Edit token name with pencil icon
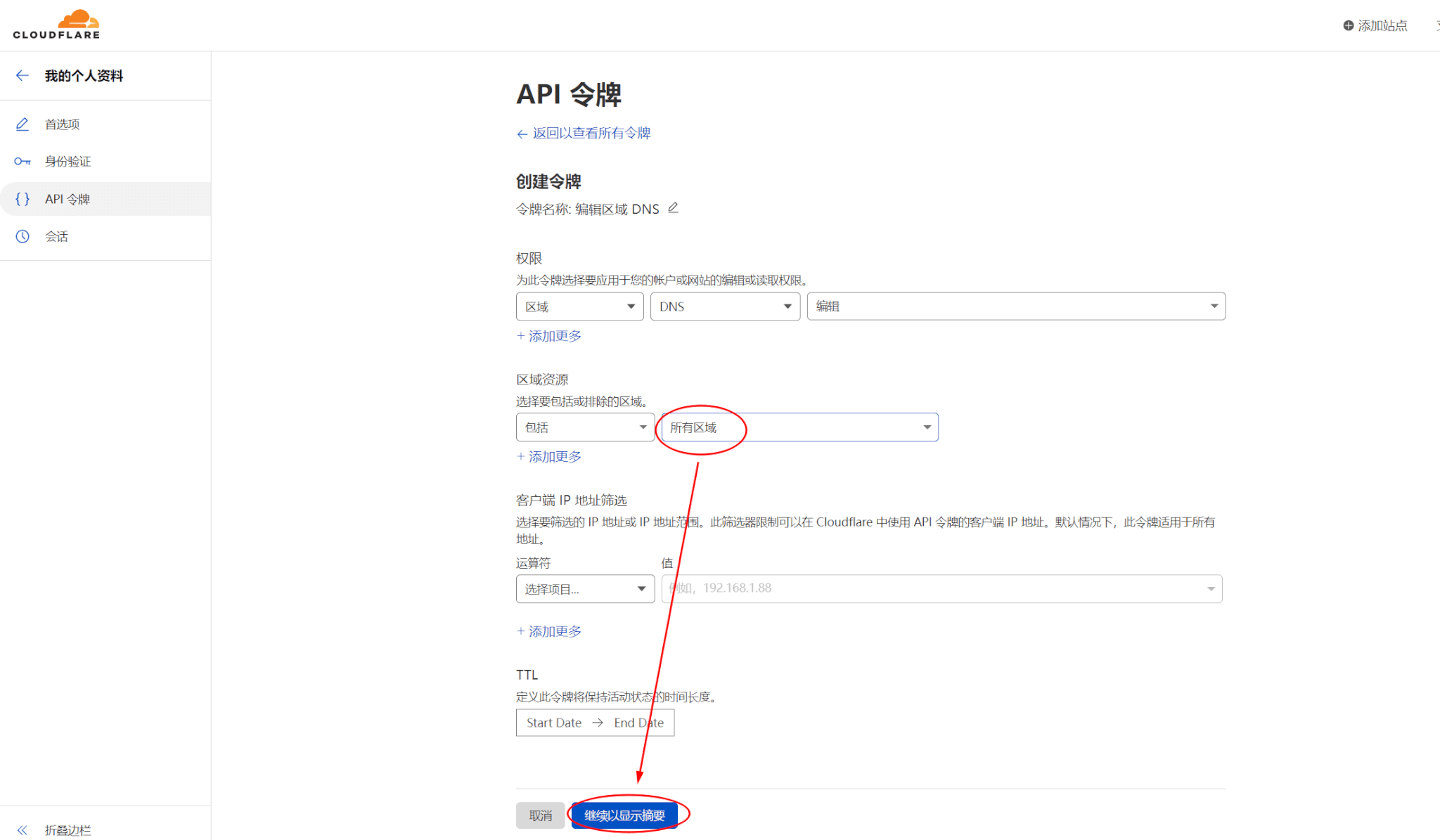1440x840 pixels. tap(673, 208)
